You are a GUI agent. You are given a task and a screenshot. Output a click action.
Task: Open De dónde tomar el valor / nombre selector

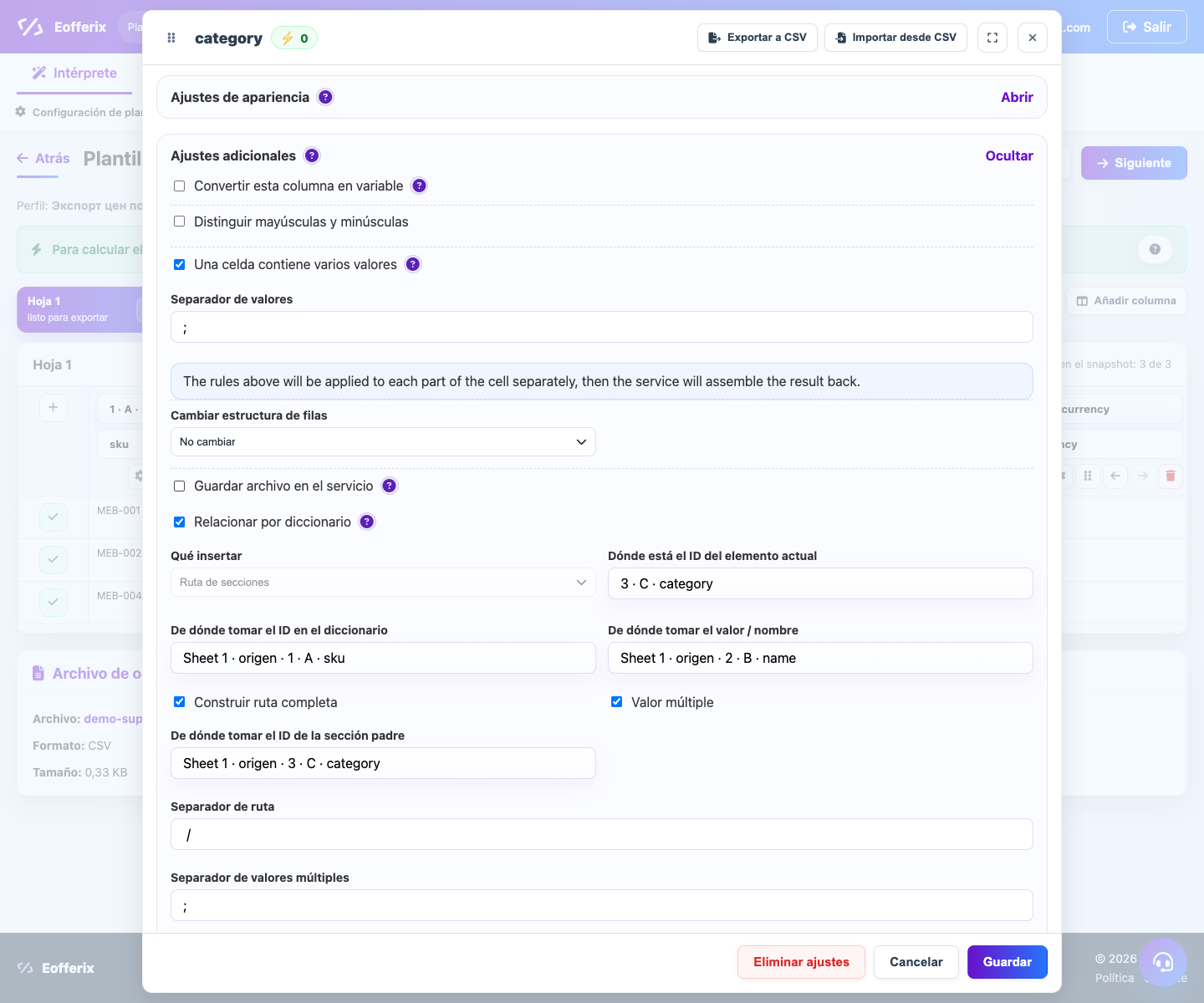tap(820, 658)
